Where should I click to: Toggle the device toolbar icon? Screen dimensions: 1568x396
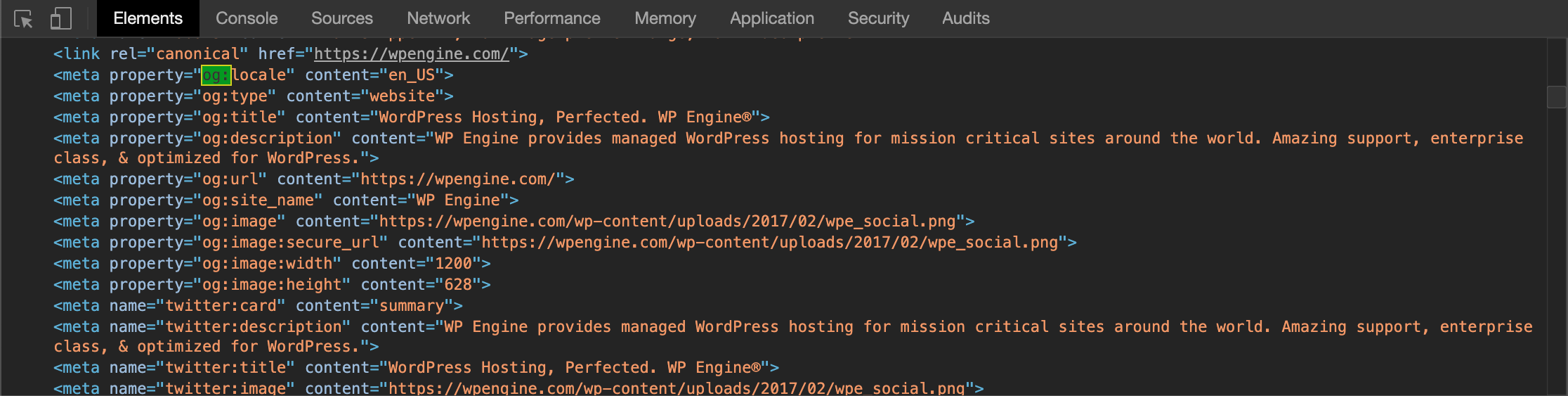[x=61, y=19]
